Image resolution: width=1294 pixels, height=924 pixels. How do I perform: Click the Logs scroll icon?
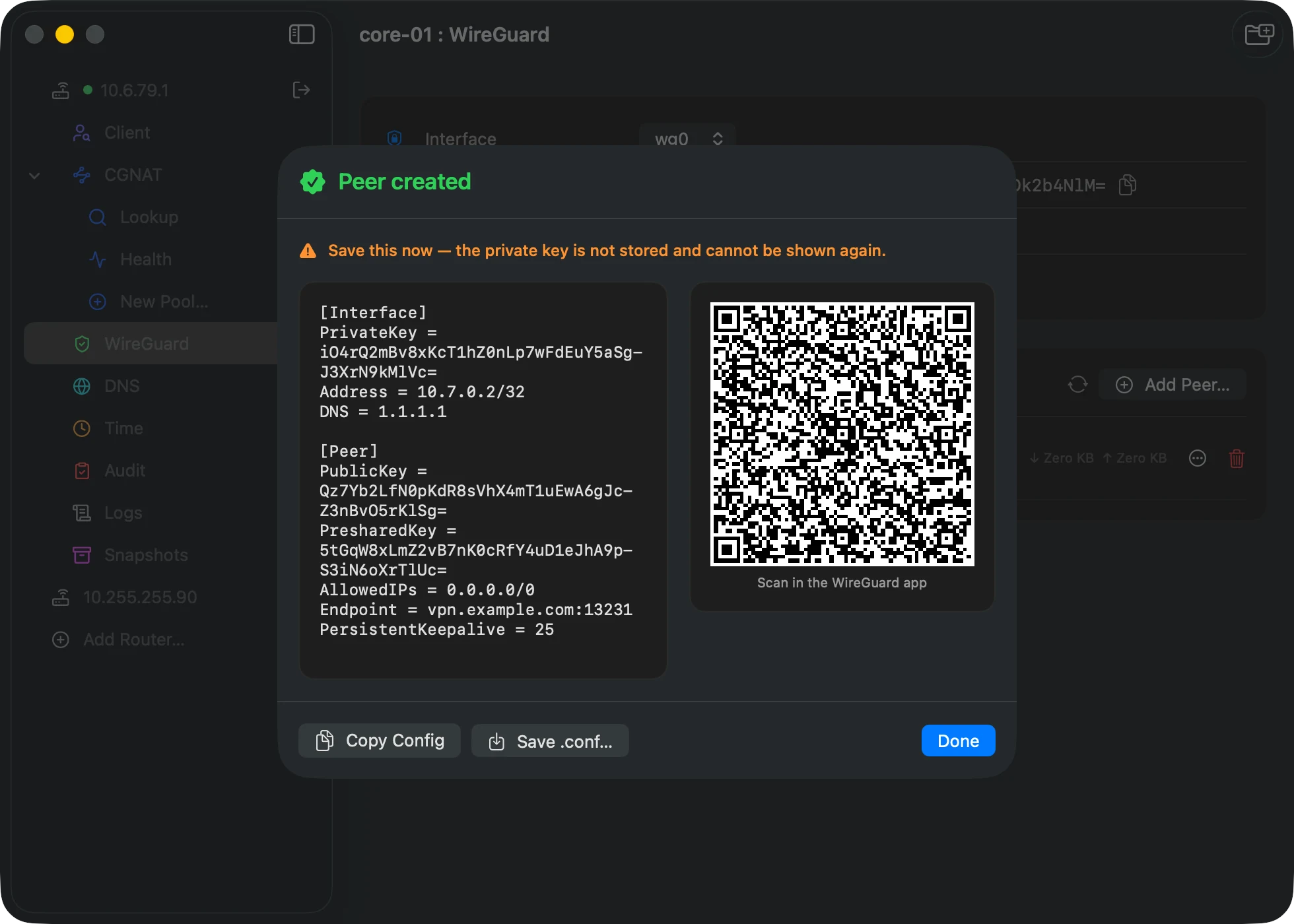point(82,513)
